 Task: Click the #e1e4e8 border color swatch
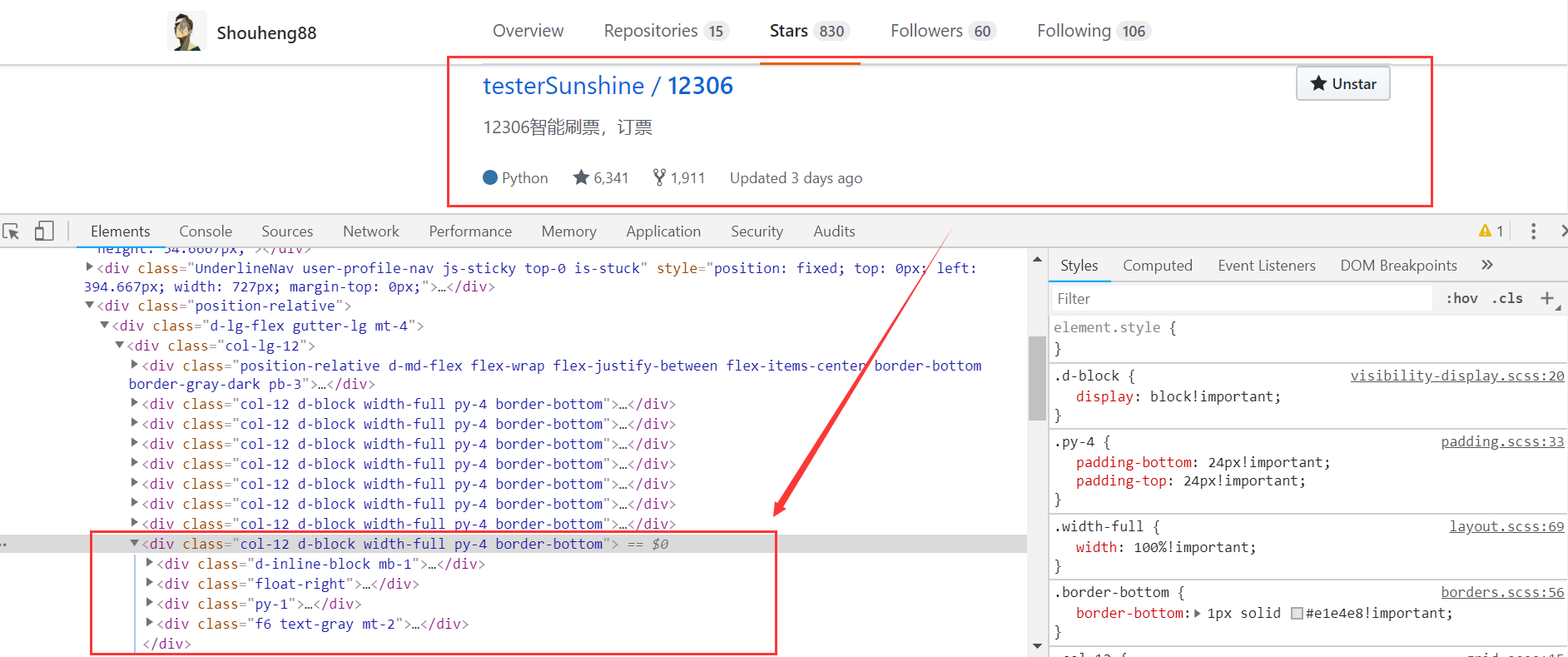click(1297, 614)
